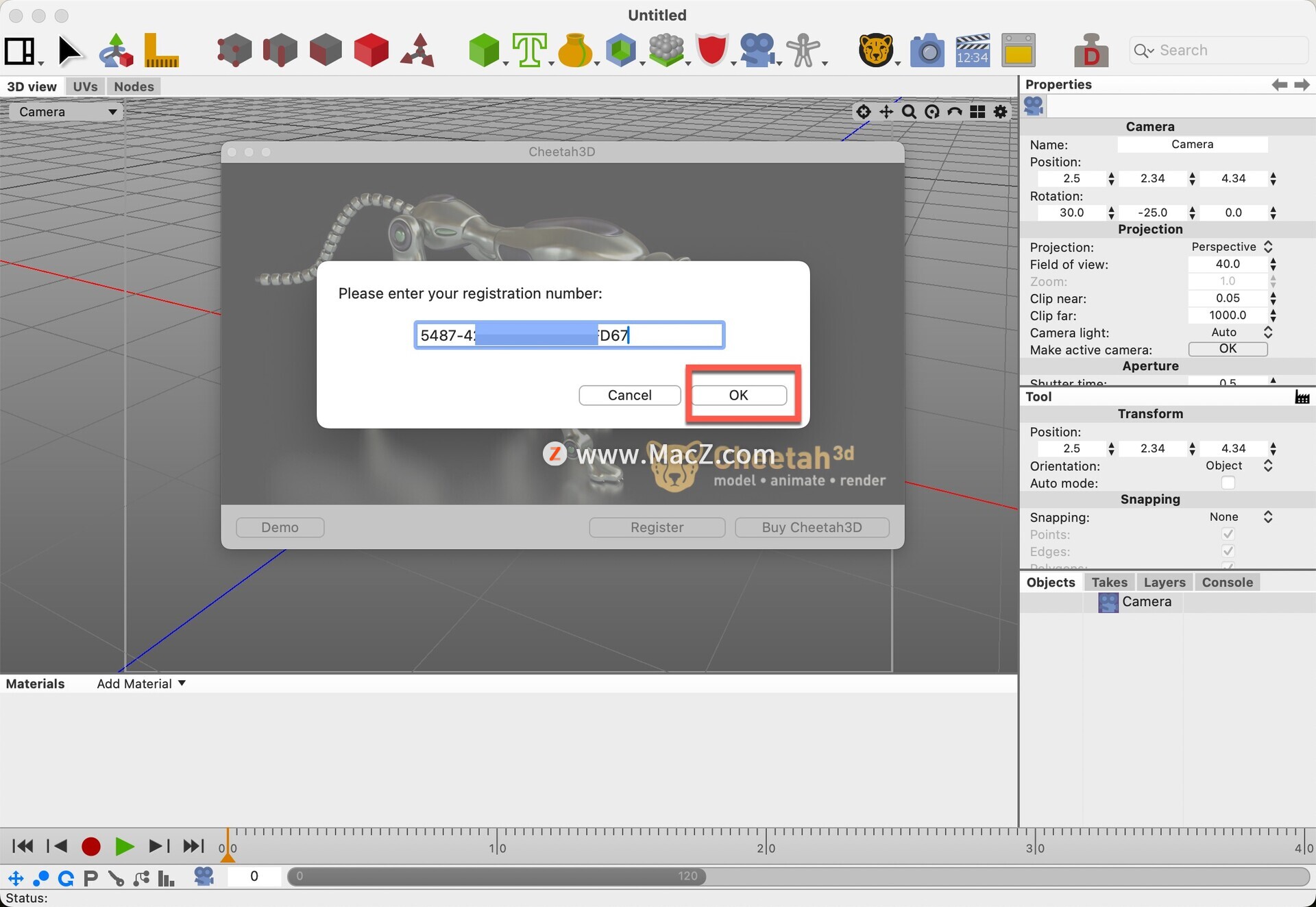Viewport: 1316px width, 907px height.
Task: Open the red shield icon
Action: tap(711, 51)
